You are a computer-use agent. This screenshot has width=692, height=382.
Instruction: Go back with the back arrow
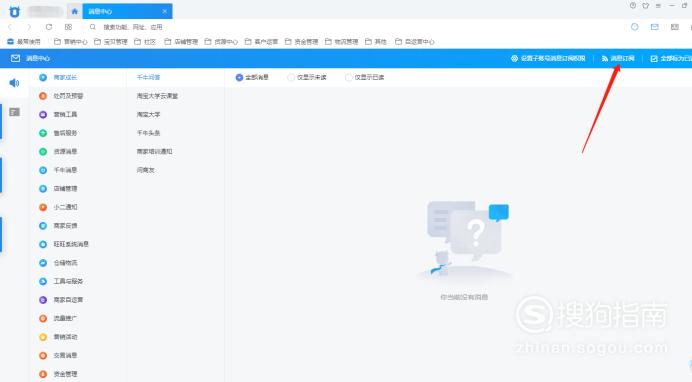[10, 27]
